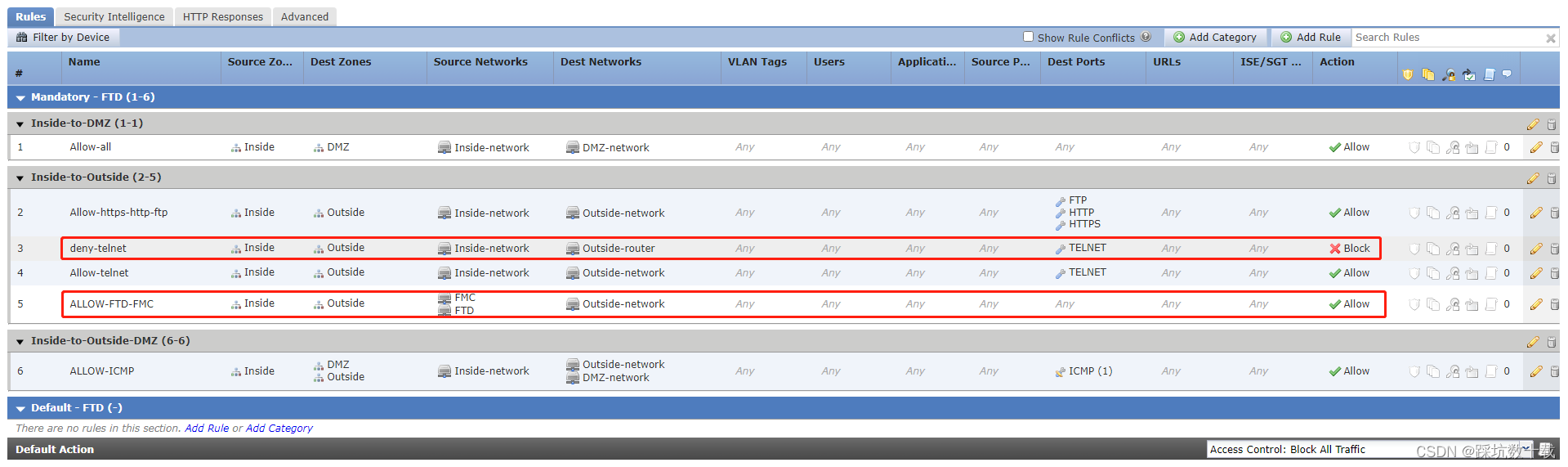This screenshot has width=1568, height=467.
Task: Click the Show Rule Conflicts help icon
Action: [1146, 37]
